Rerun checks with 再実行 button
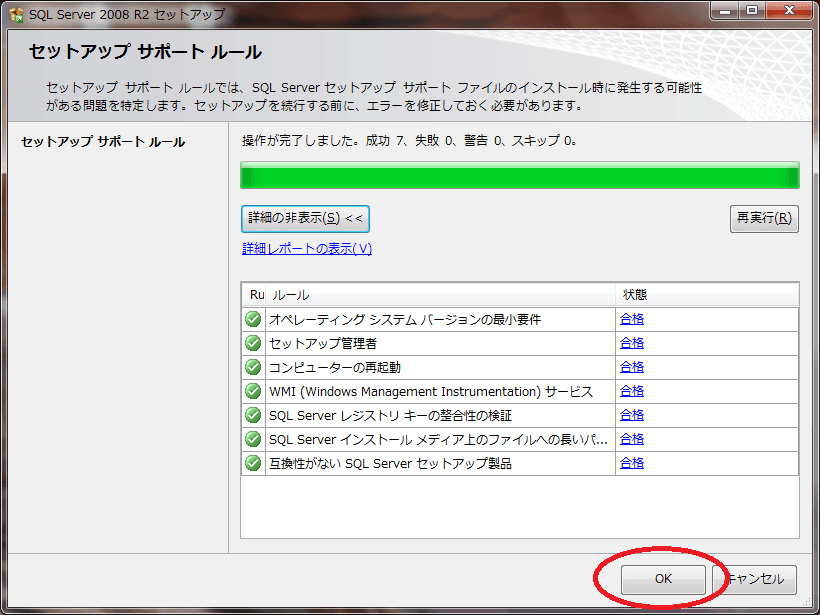The height and width of the screenshot is (615, 820). pos(764,218)
